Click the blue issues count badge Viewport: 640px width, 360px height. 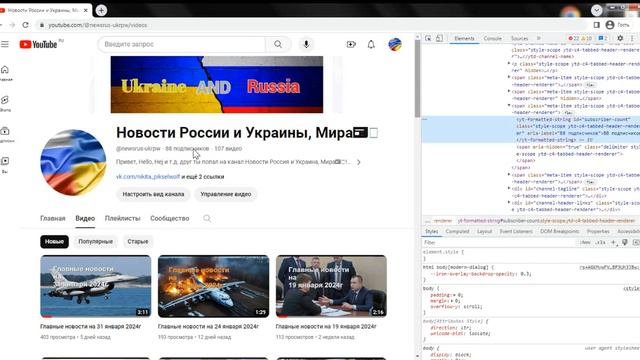603,38
